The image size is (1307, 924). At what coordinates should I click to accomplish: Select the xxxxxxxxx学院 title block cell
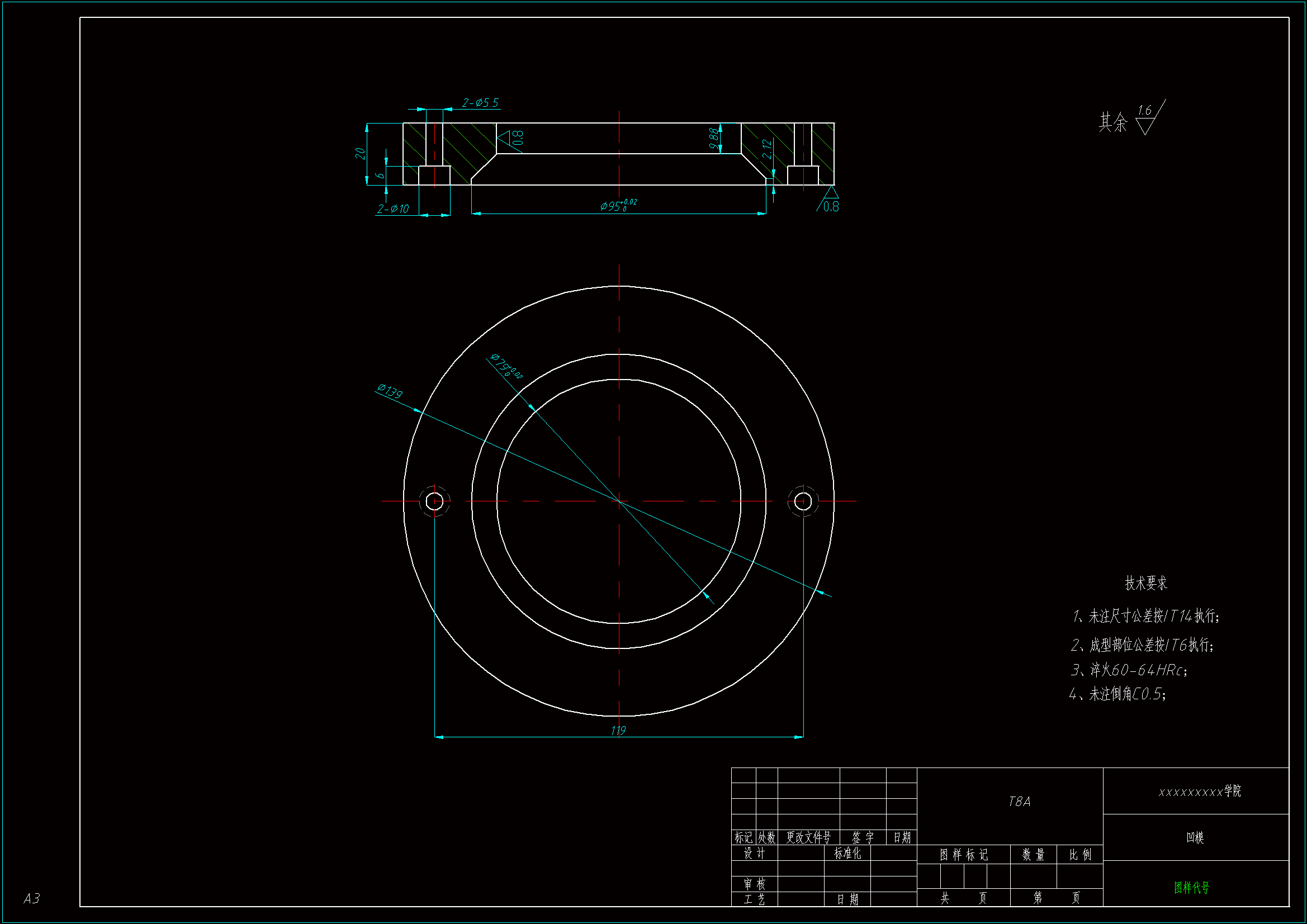1200,792
